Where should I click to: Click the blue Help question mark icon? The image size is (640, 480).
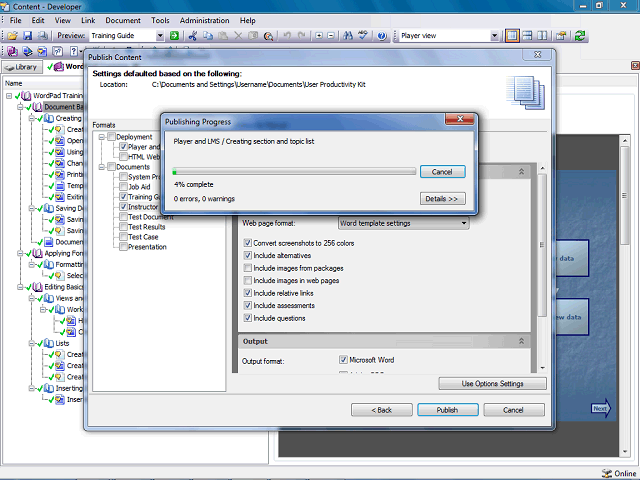point(382,36)
